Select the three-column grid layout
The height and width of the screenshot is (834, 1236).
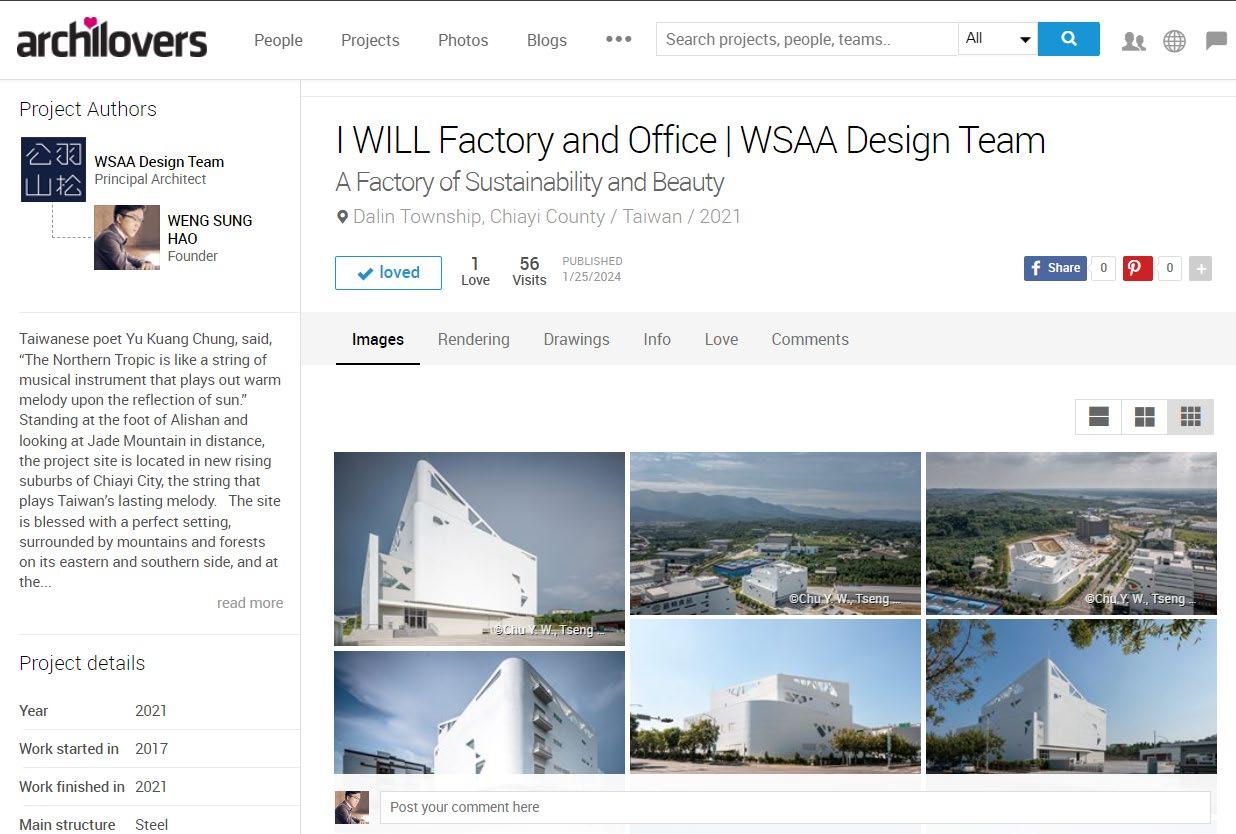click(x=1190, y=417)
